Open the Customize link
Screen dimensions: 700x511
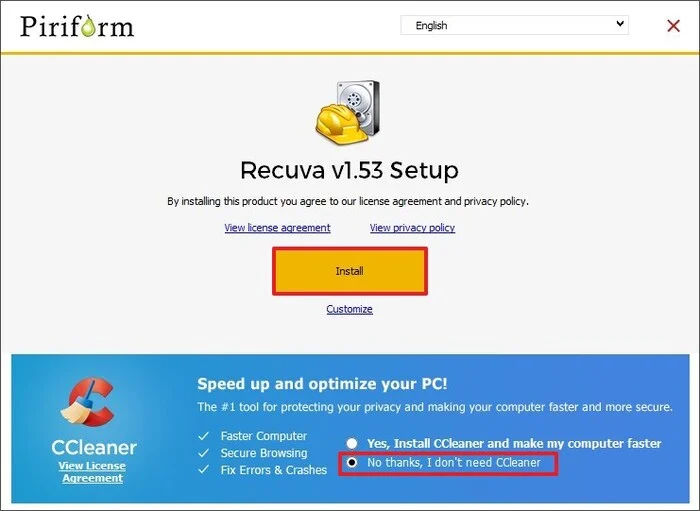[x=349, y=309]
